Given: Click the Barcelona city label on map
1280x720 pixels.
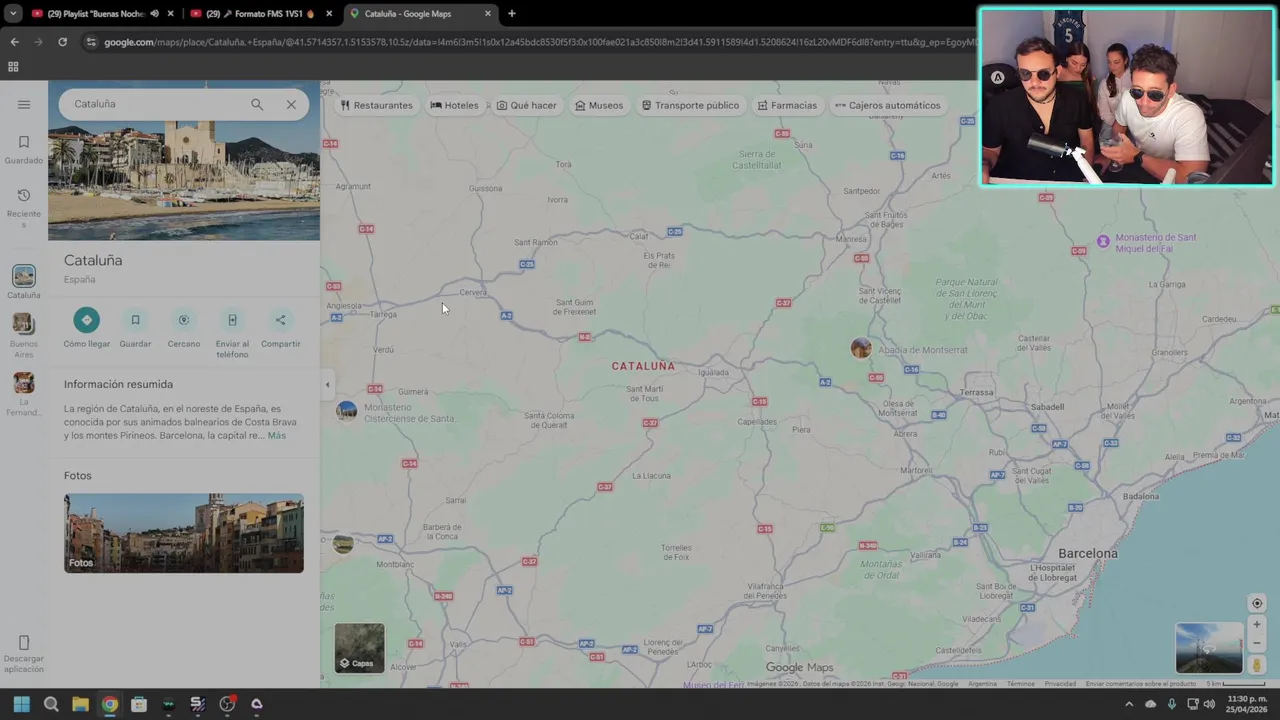Looking at the screenshot, I should click(x=1088, y=553).
